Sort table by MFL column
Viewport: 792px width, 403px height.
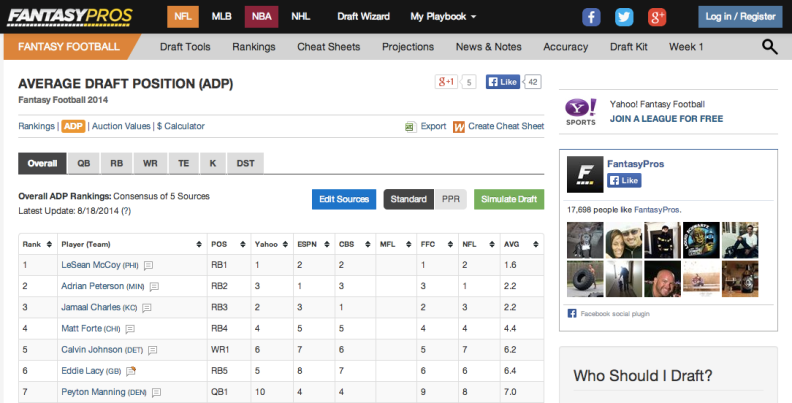[x=395, y=244]
